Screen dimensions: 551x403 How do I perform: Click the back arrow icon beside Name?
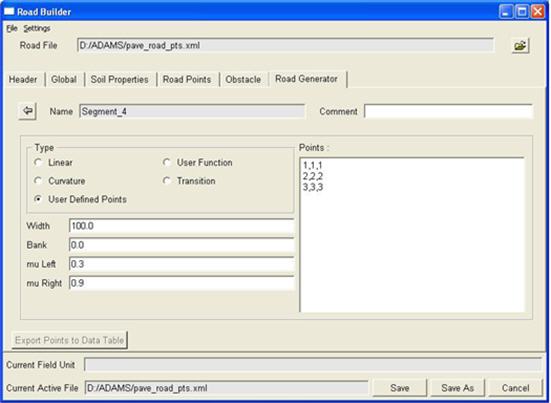click(x=27, y=111)
